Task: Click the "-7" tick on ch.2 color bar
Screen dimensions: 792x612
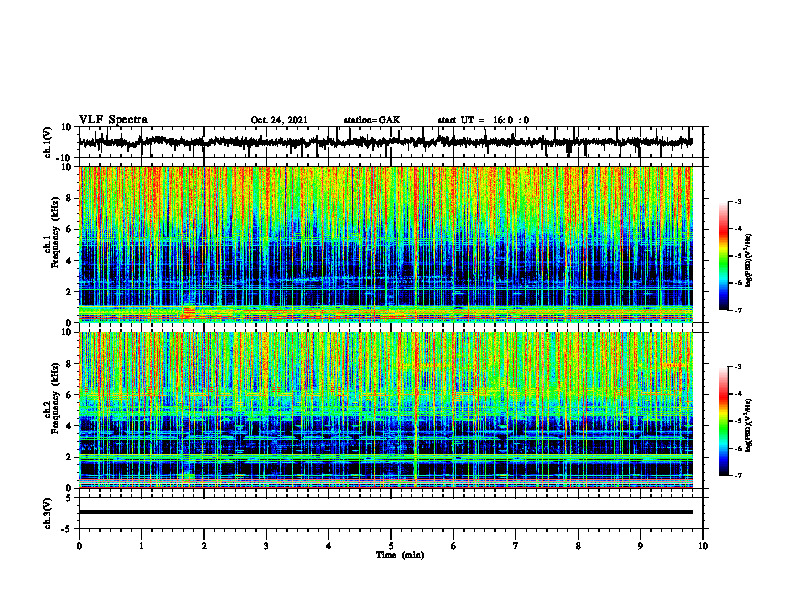Action: (x=738, y=476)
